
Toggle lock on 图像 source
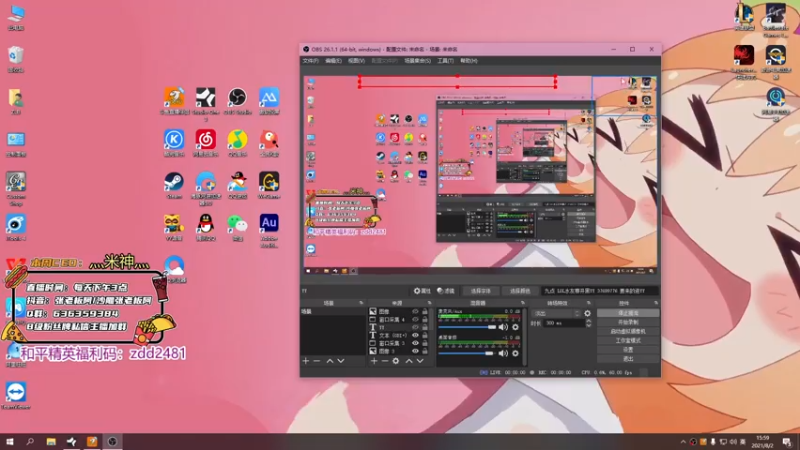click(424, 311)
